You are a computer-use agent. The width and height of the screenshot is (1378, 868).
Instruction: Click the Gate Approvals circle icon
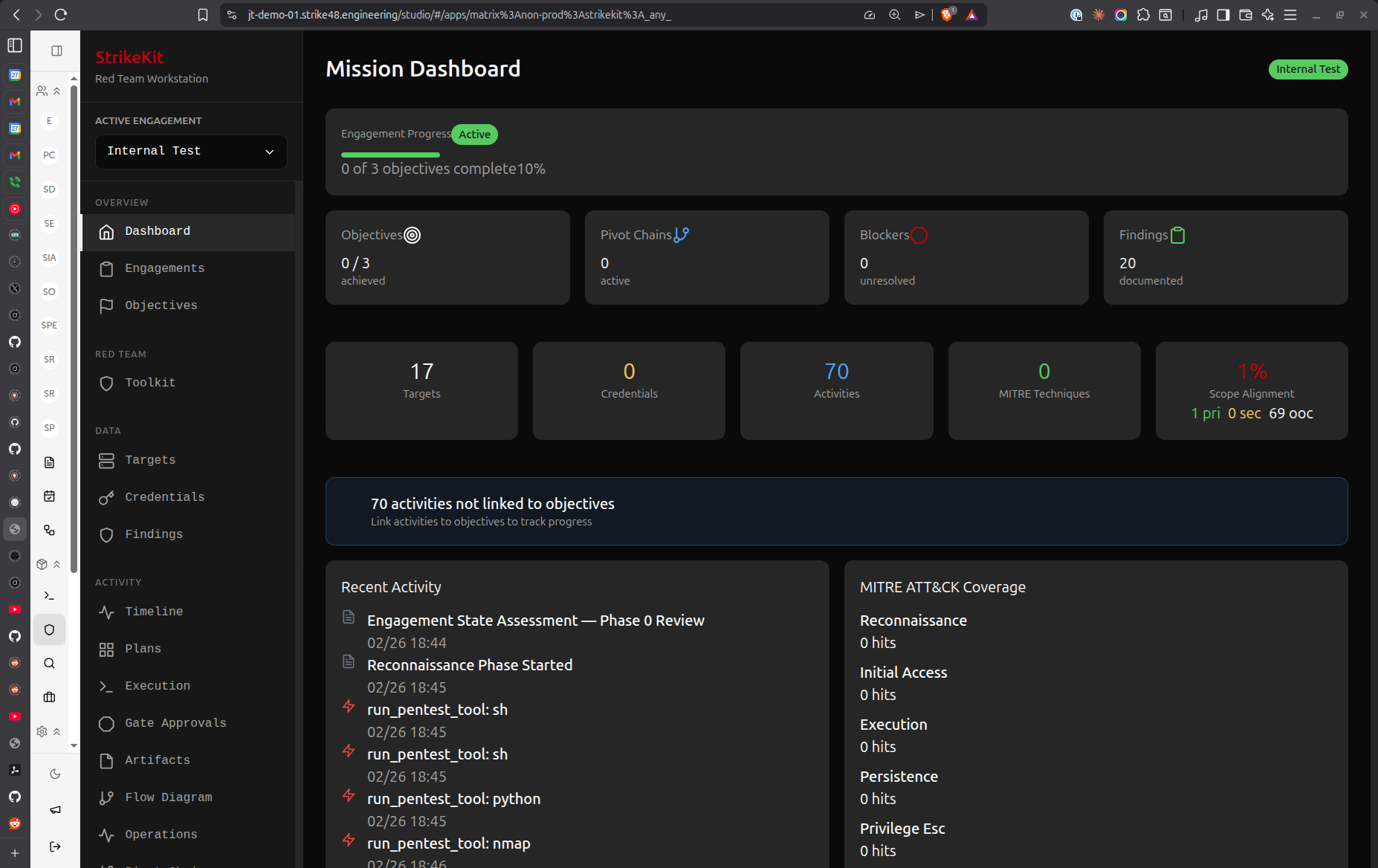tap(106, 724)
